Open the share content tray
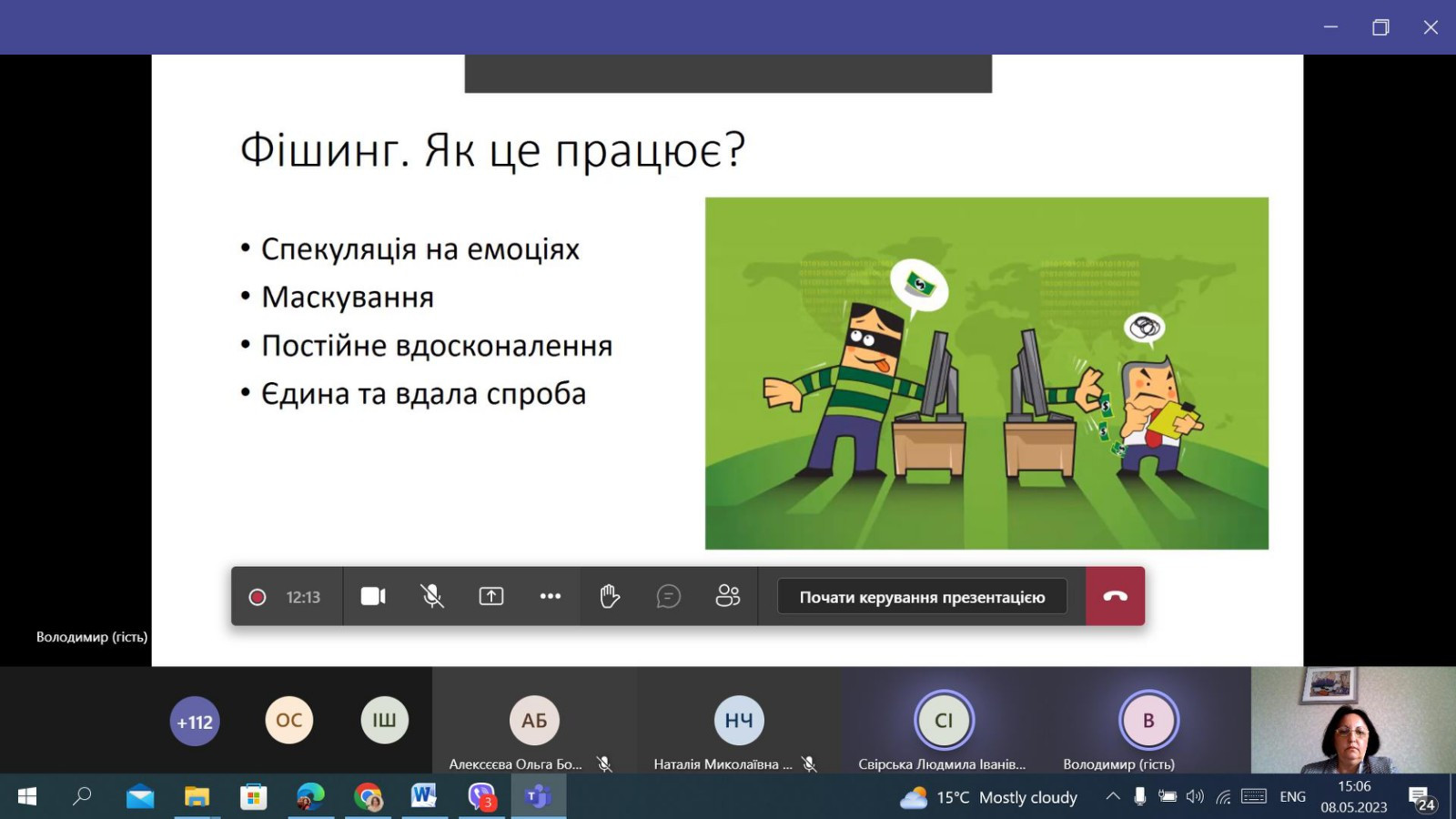Image resolution: width=1456 pixels, height=819 pixels. [x=491, y=596]
